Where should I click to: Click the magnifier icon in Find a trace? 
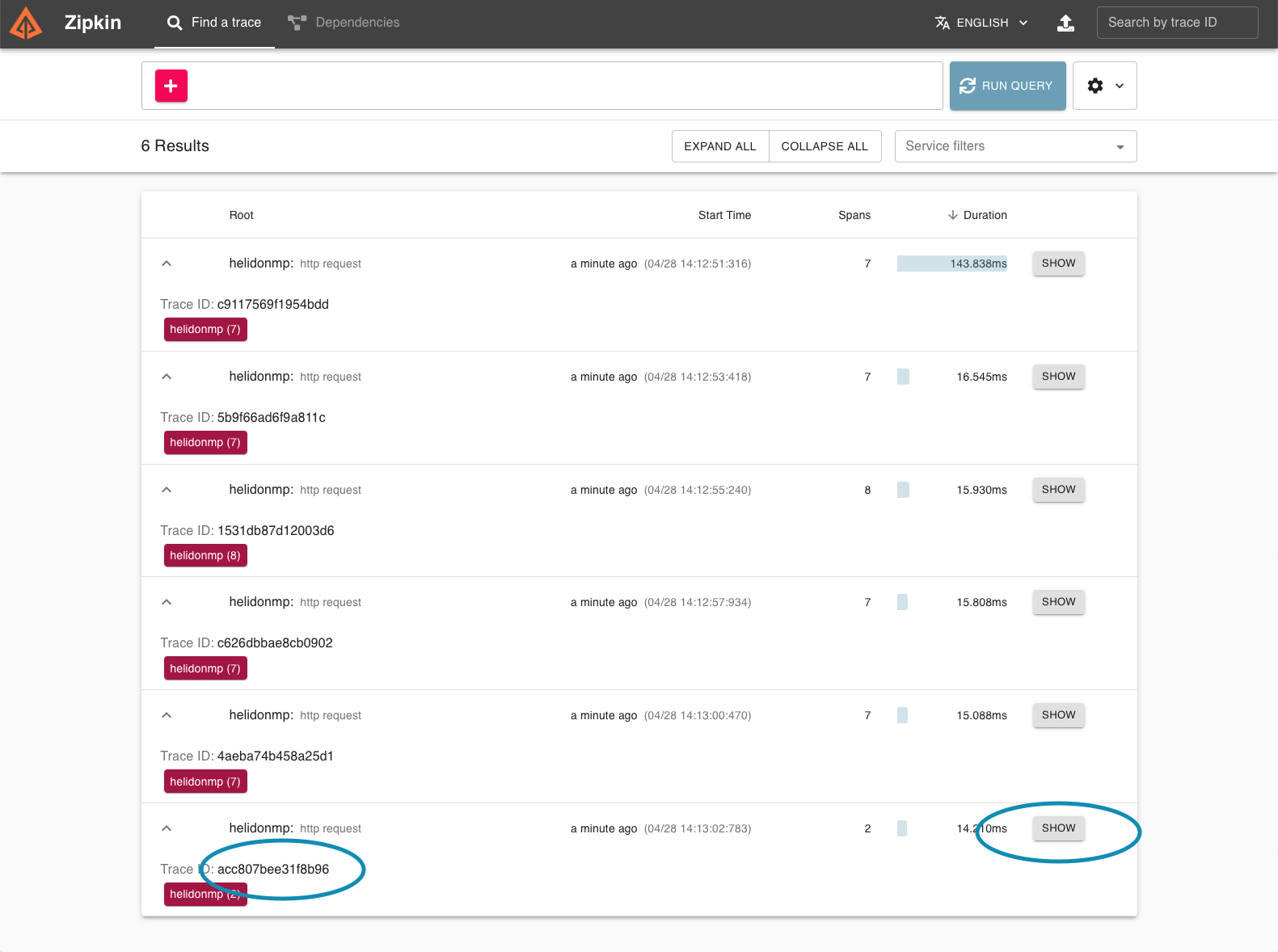point(175,23)
